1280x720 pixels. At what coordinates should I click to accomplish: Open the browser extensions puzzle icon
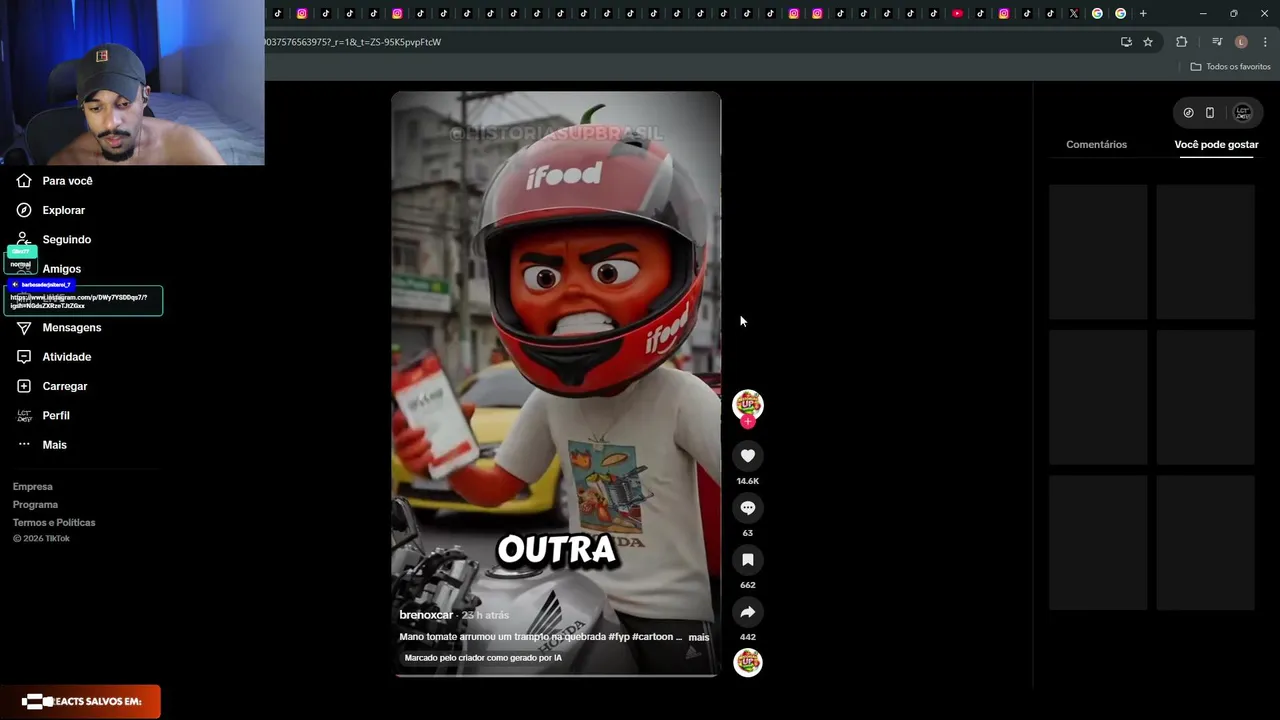click(x=1181, y=42)
